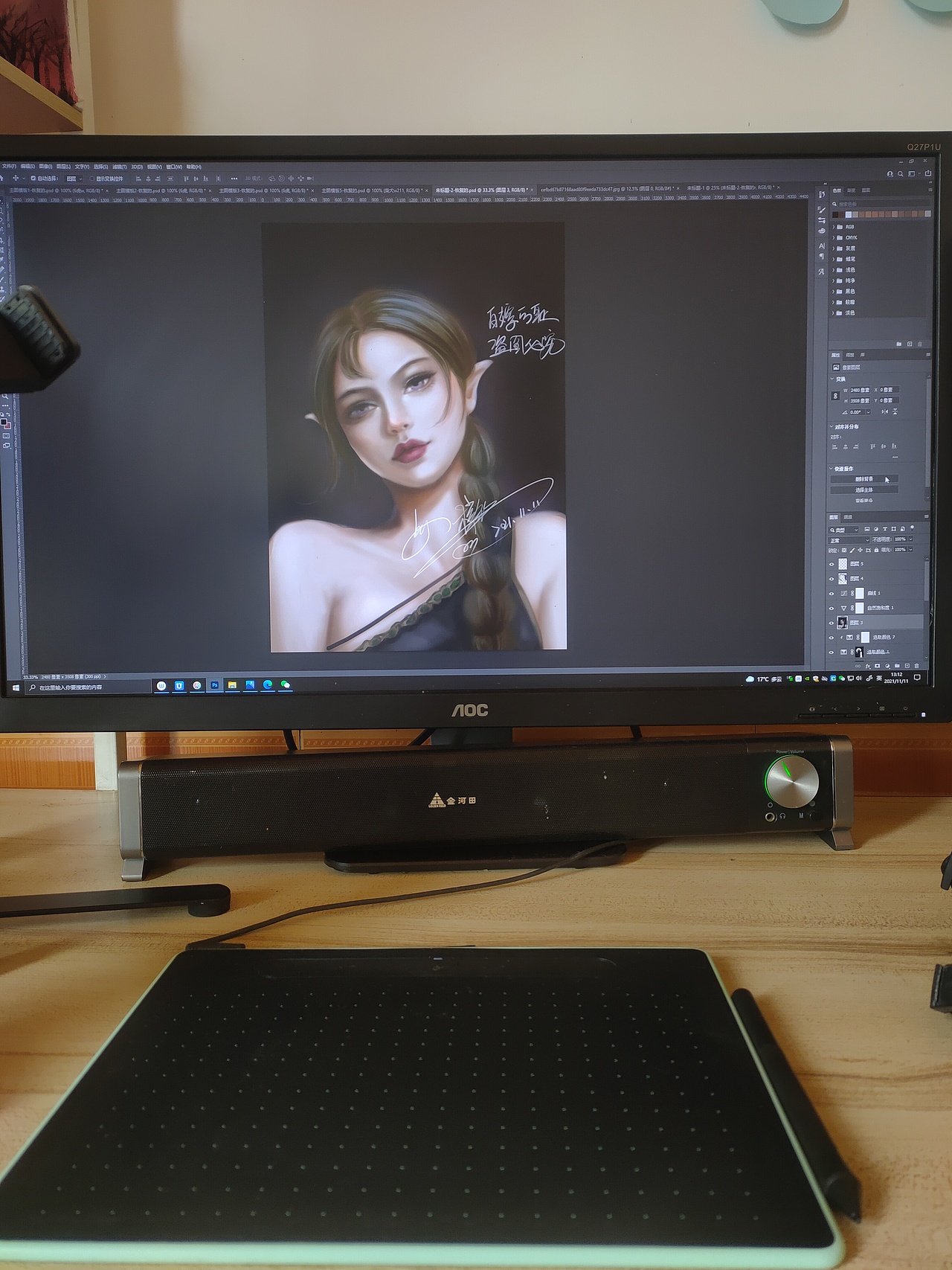Open WeChat icon in Windows taskbar
The width and height of the screenshot is (952, 1270).
[285, 684]
